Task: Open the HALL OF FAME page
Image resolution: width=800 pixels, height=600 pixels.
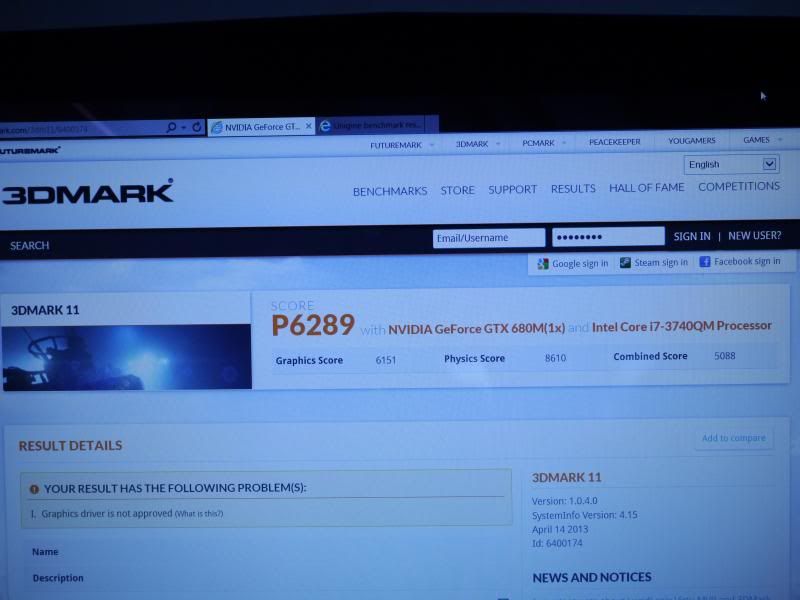Action: pos(646,187)
